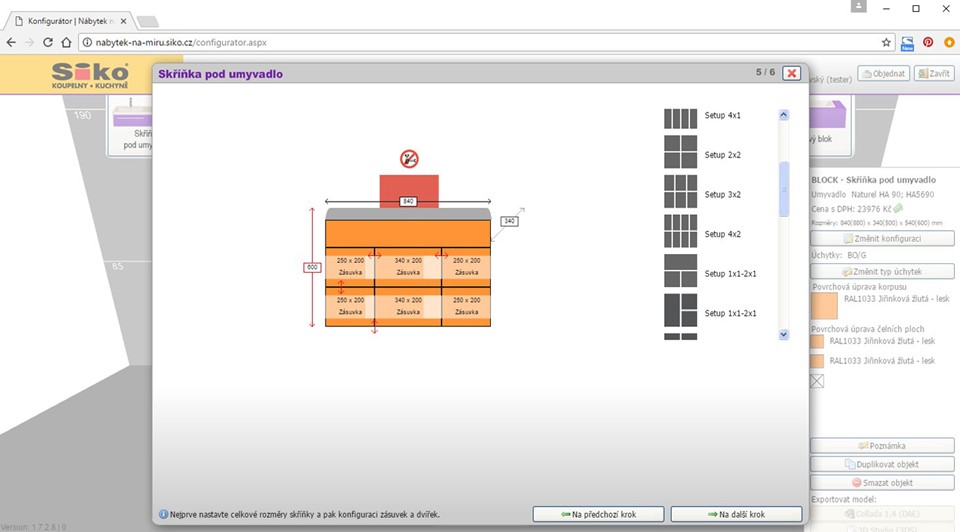Click the 600 height dimension field

(311, 267)
